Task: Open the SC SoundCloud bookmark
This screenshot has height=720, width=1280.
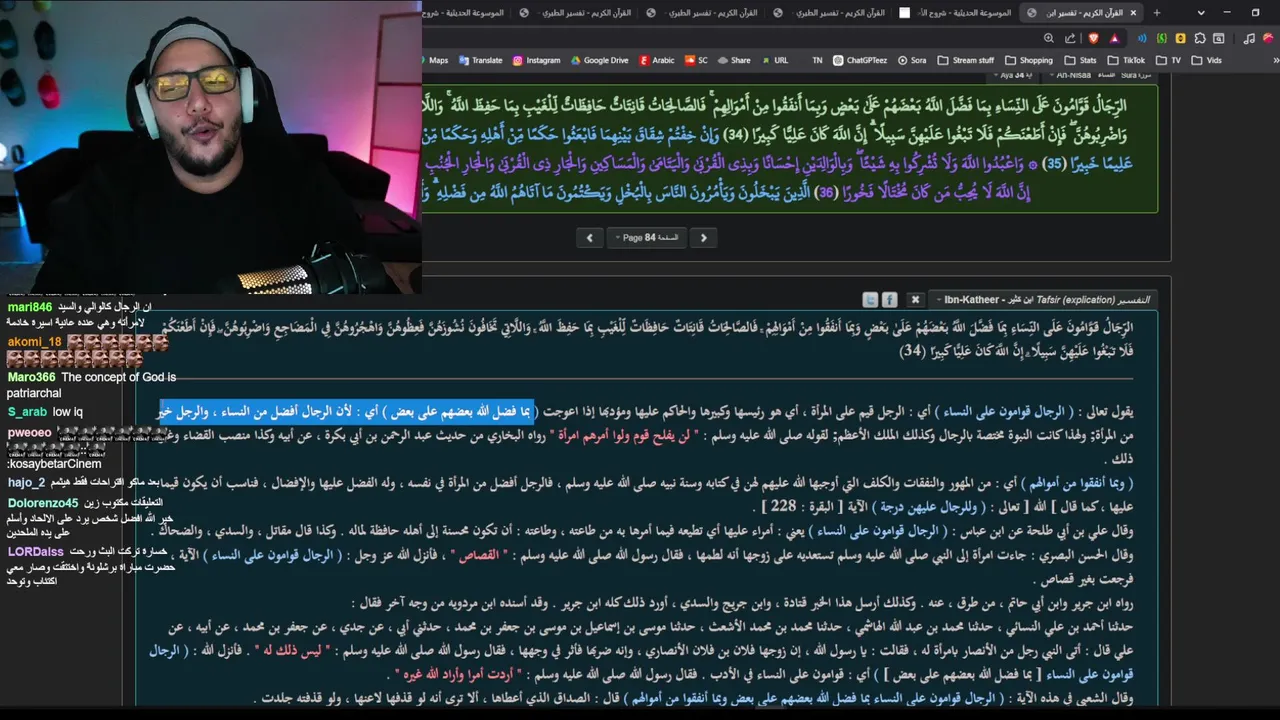Action: (x=696, y=60)
